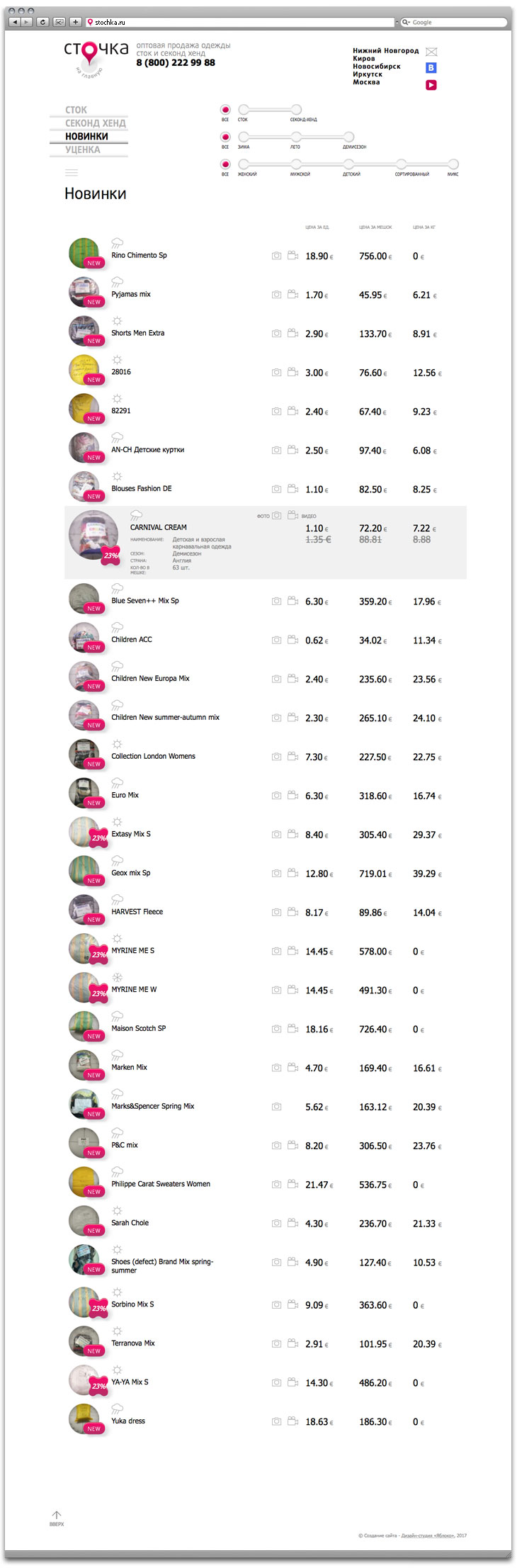Open video icon for Yuka dress
This screenshot has width=517, height=1568.
292,1421
